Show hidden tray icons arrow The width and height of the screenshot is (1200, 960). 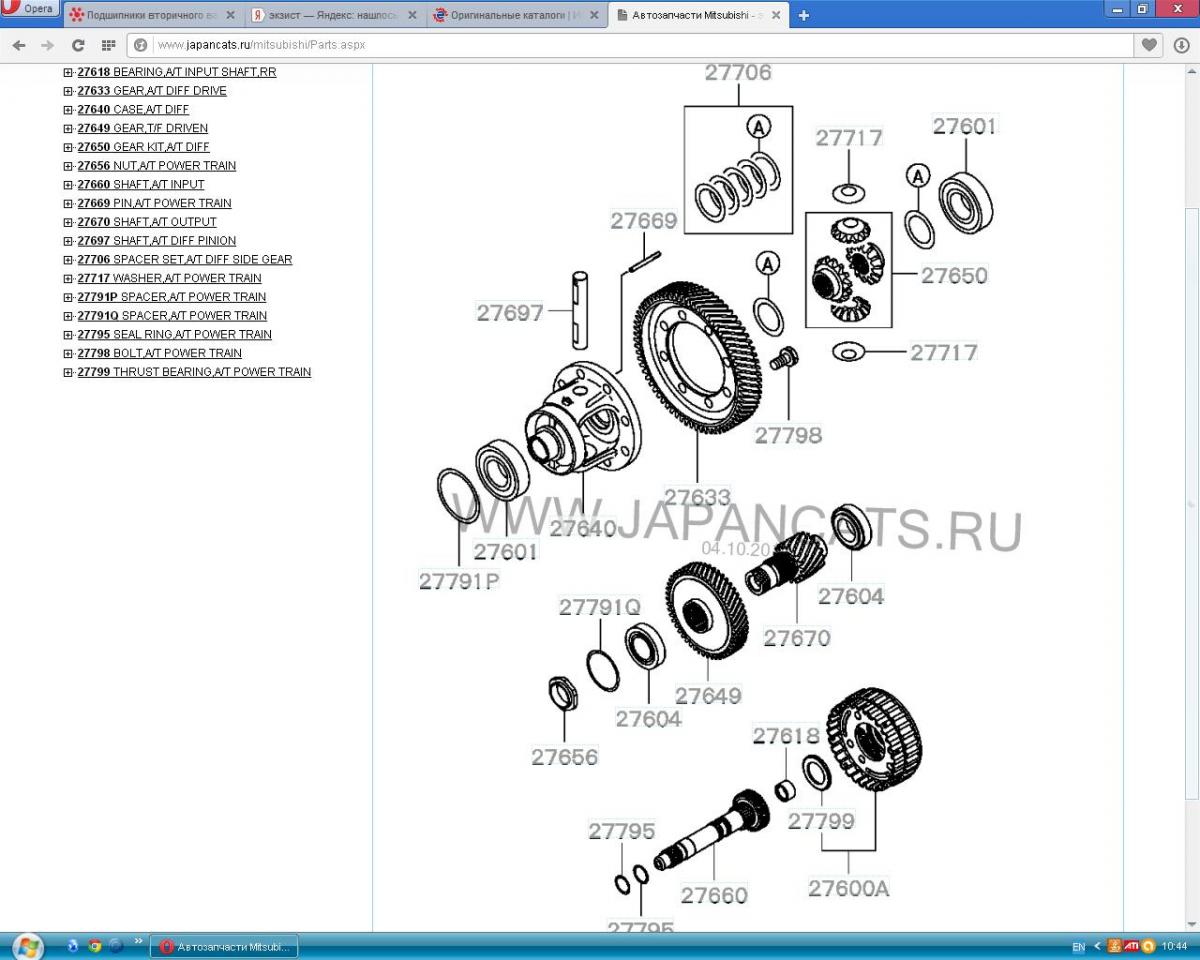1097,946
